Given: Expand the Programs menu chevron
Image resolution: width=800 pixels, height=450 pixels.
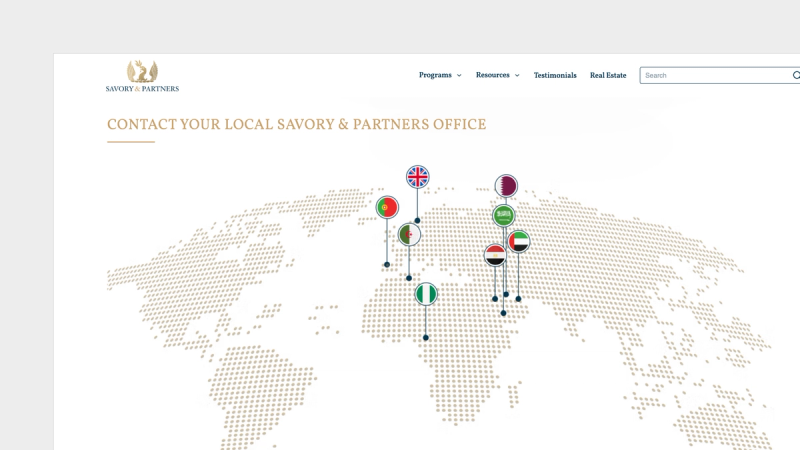Looking at the screenshot, I should point(459,76).
